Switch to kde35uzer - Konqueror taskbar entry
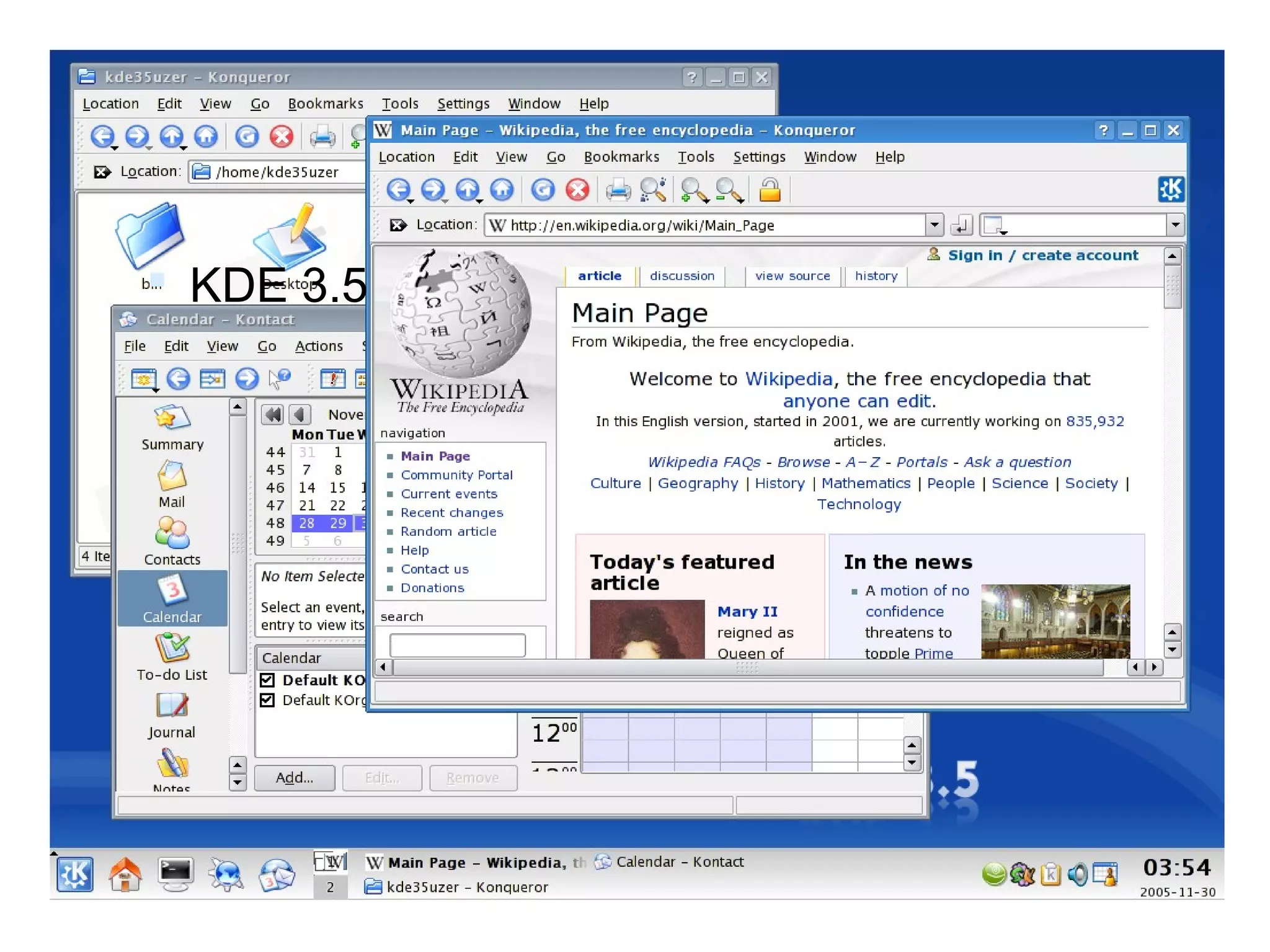 456,887
